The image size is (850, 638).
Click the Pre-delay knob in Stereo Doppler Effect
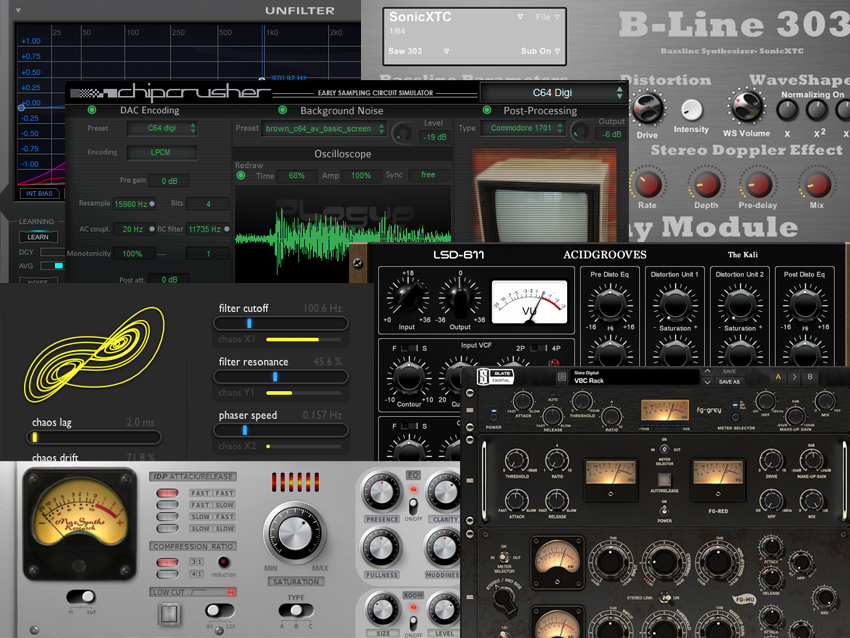tap(757, 185)
